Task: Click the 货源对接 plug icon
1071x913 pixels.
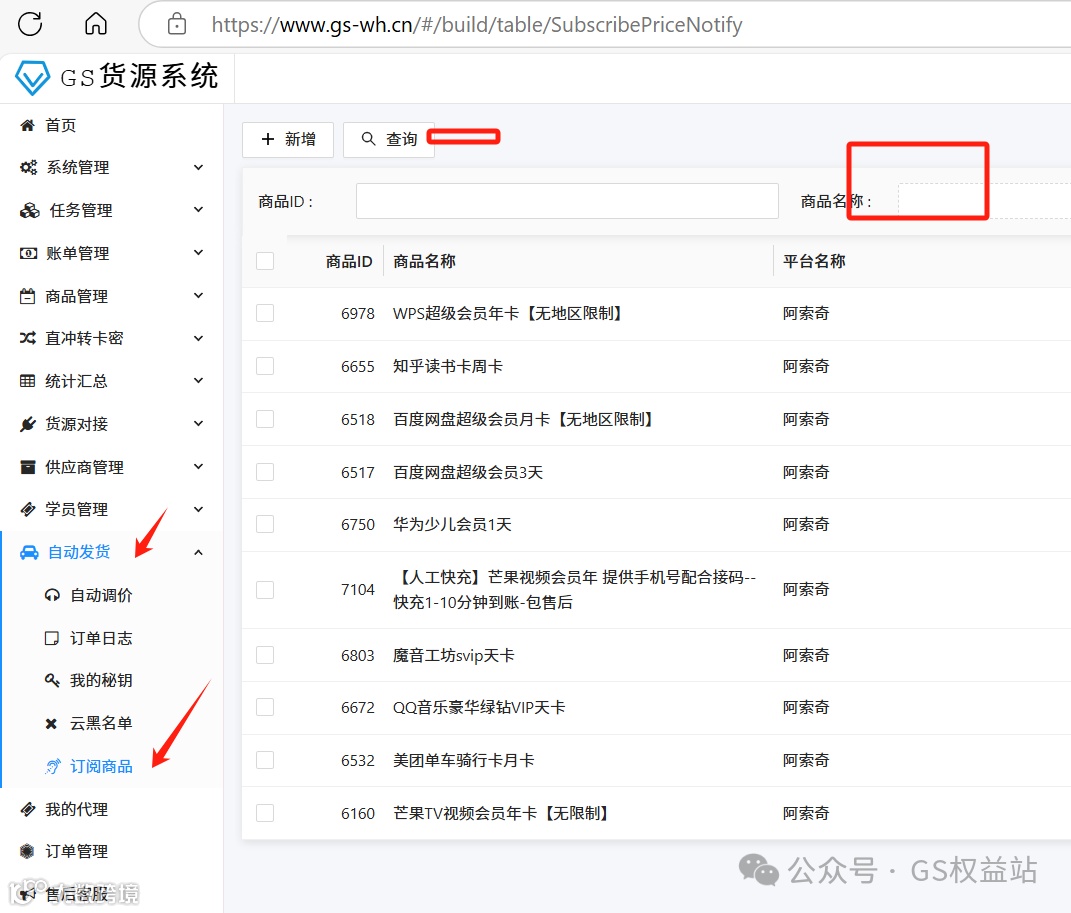Action: 27,424
